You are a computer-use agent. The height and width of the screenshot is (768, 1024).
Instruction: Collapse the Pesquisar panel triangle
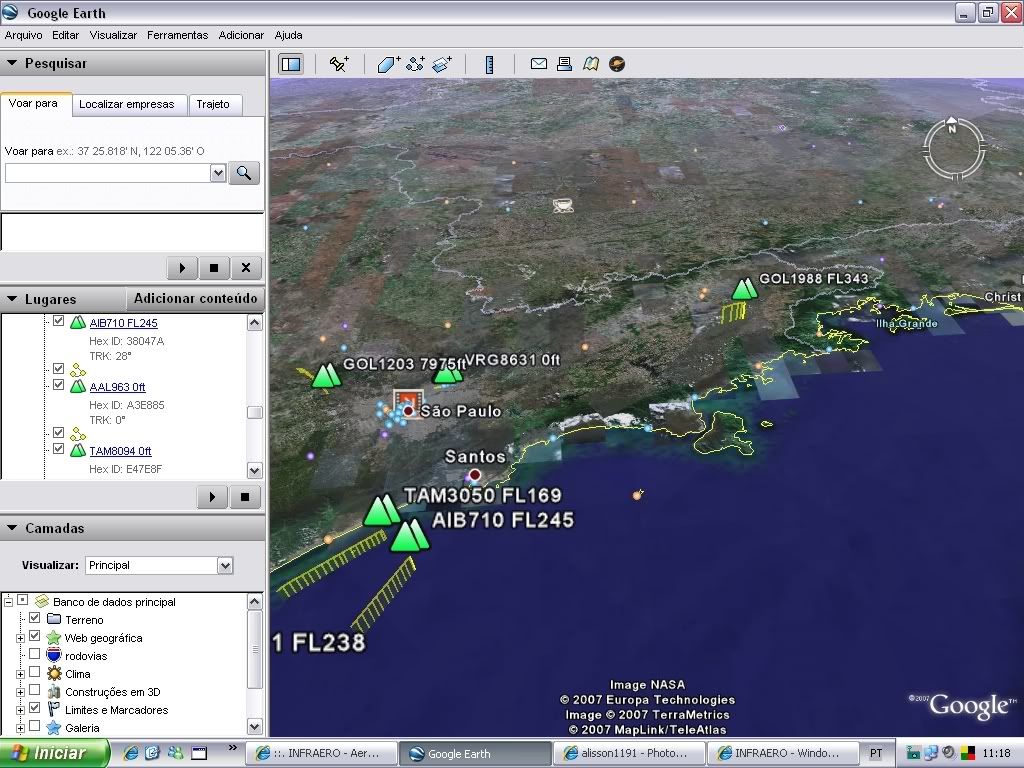(x=12, y=63)
